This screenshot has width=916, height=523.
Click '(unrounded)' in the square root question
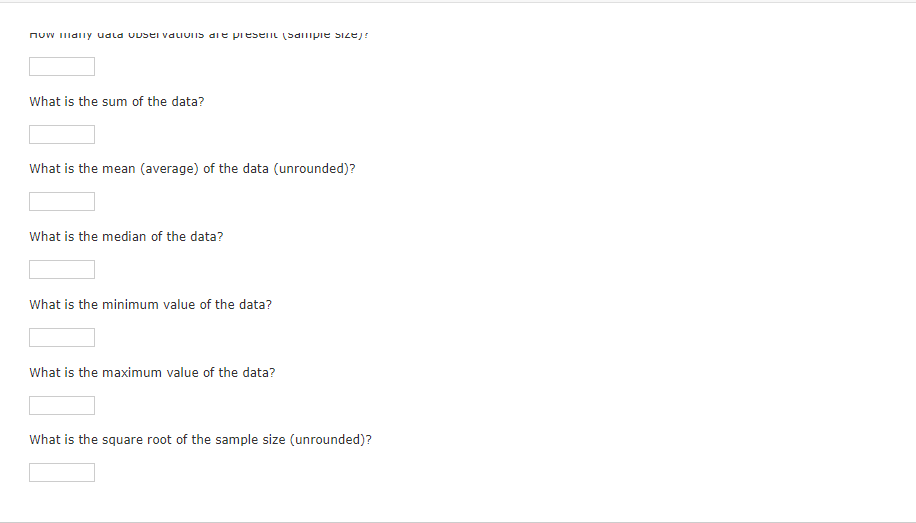click(x=330, y=440)
